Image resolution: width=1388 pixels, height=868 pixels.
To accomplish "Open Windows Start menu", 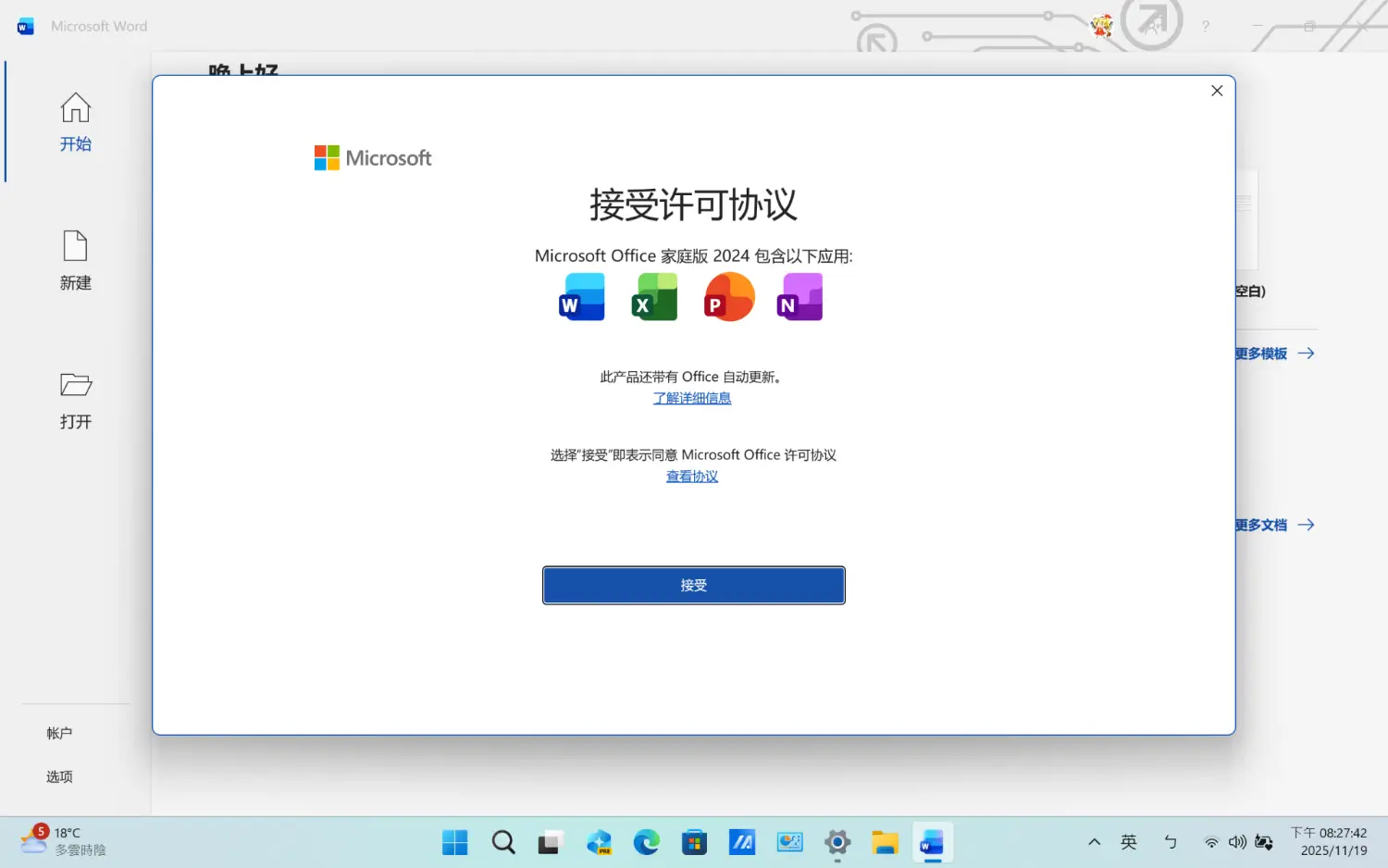I will (454, 842).
